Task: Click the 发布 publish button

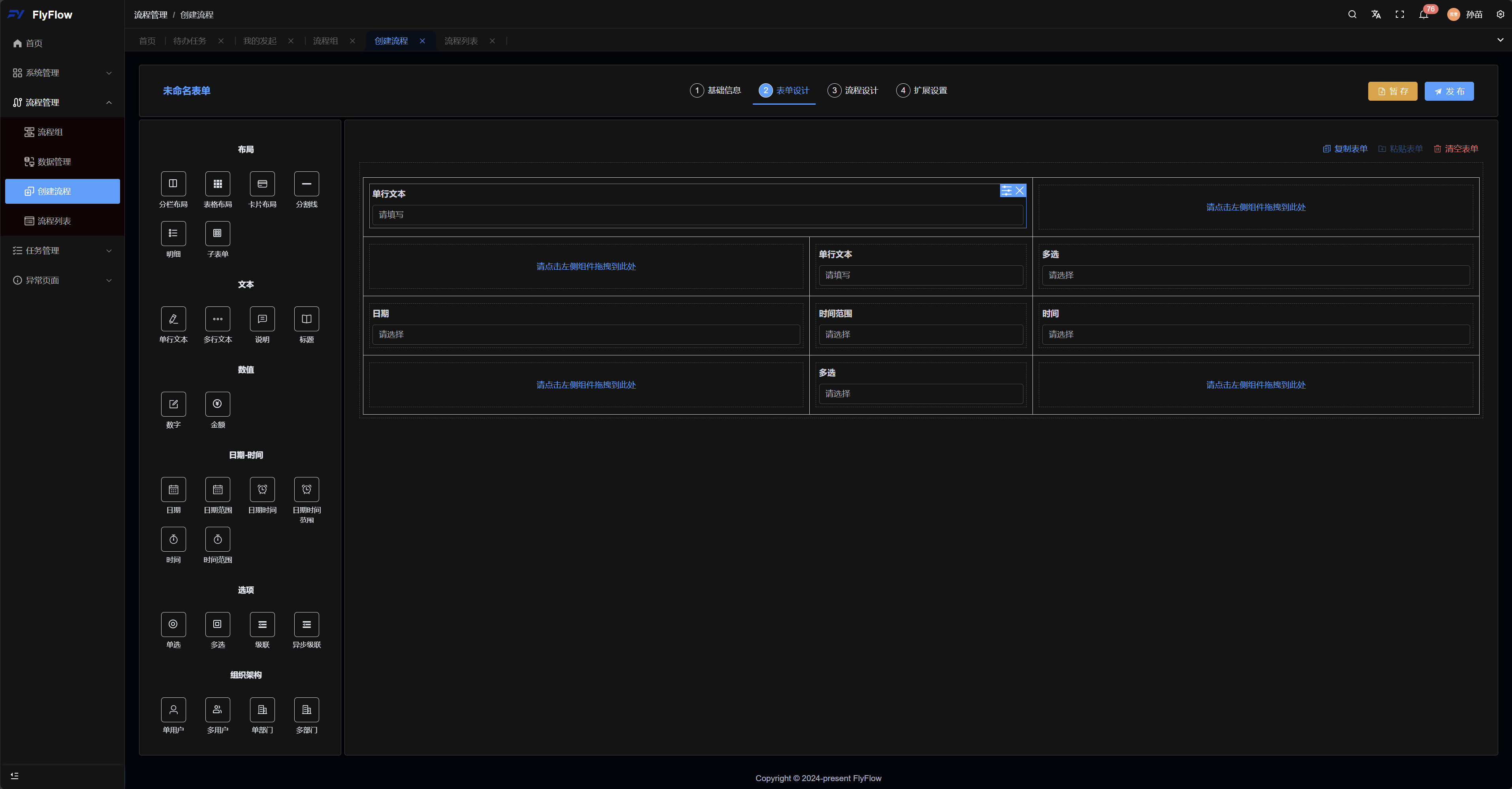Action: tap(1449, 91)
